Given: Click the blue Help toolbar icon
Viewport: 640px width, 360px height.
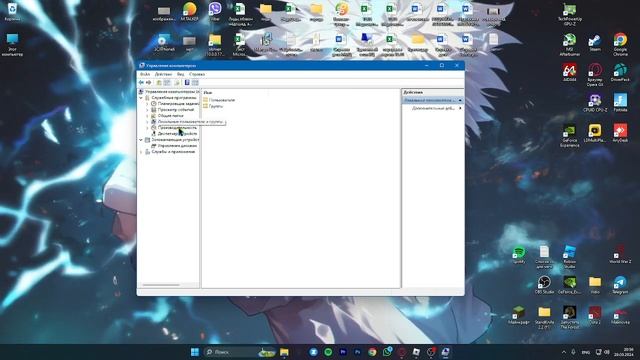Looking at the screenshot, I should pos(187,82).
